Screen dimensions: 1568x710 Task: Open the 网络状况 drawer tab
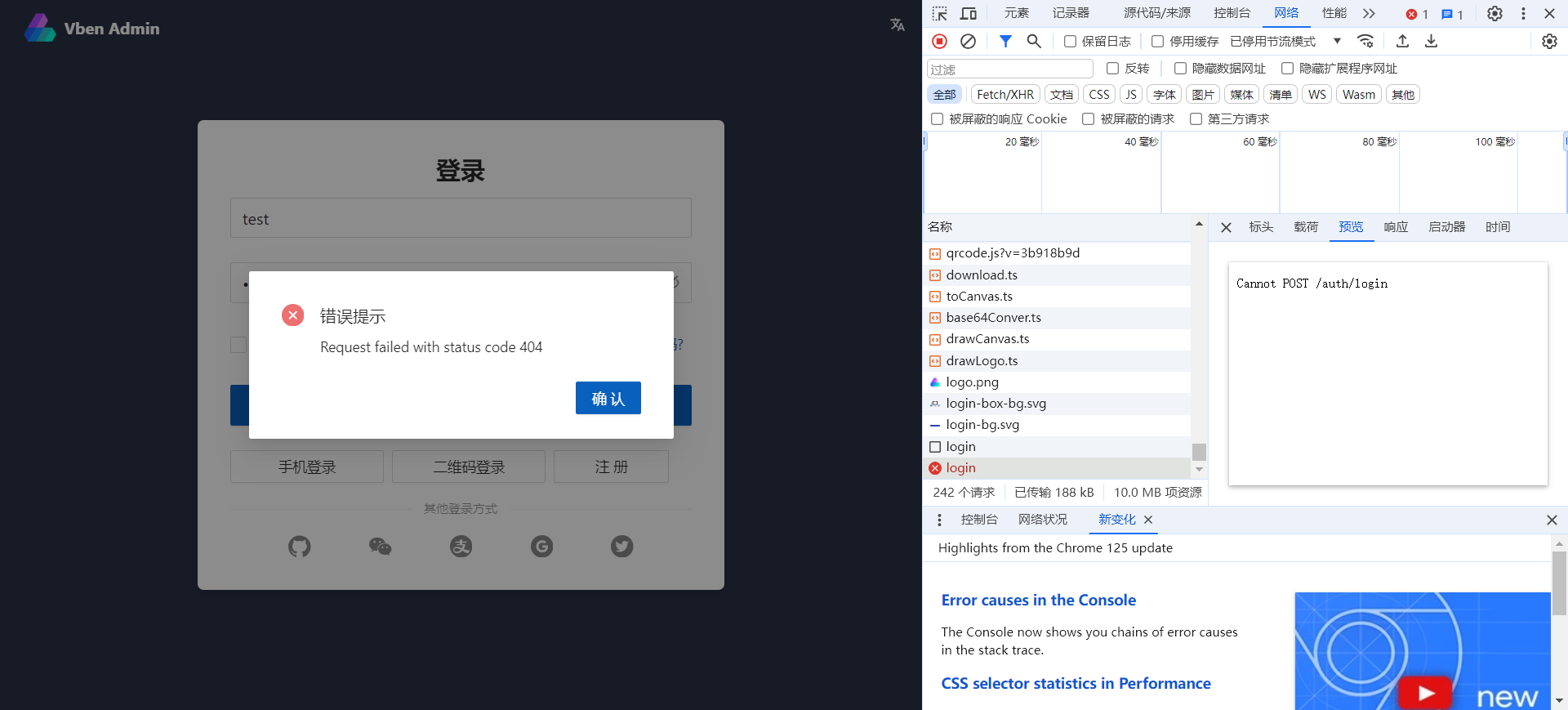(1043, 520)
